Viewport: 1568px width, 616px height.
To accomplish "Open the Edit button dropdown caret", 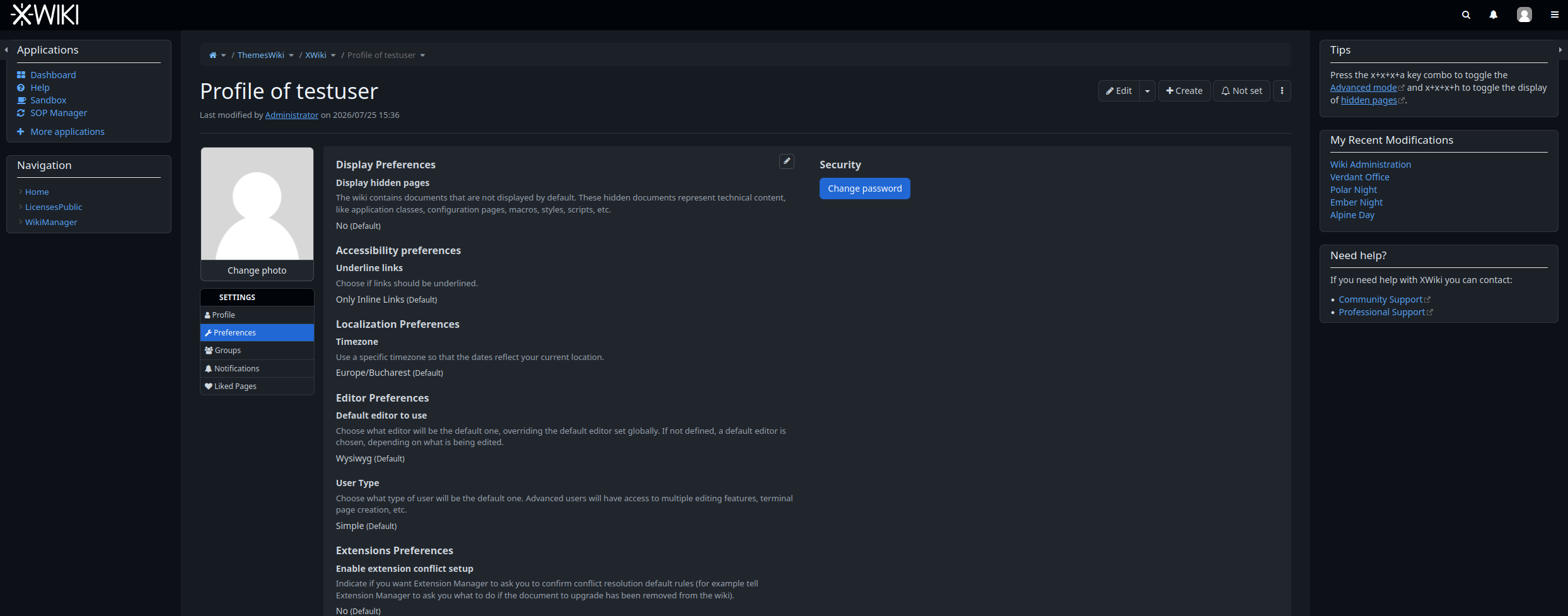I will tap(1147, 91).
